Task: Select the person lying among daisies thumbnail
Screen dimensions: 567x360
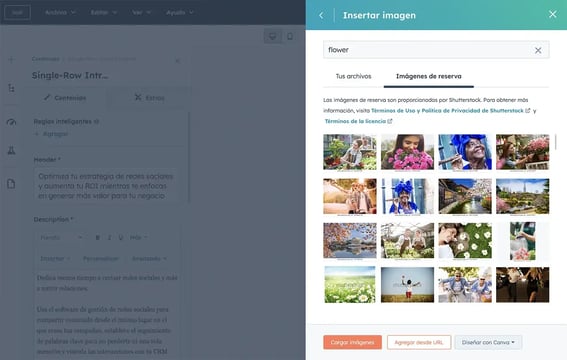Action: click(x=465, y=241)
